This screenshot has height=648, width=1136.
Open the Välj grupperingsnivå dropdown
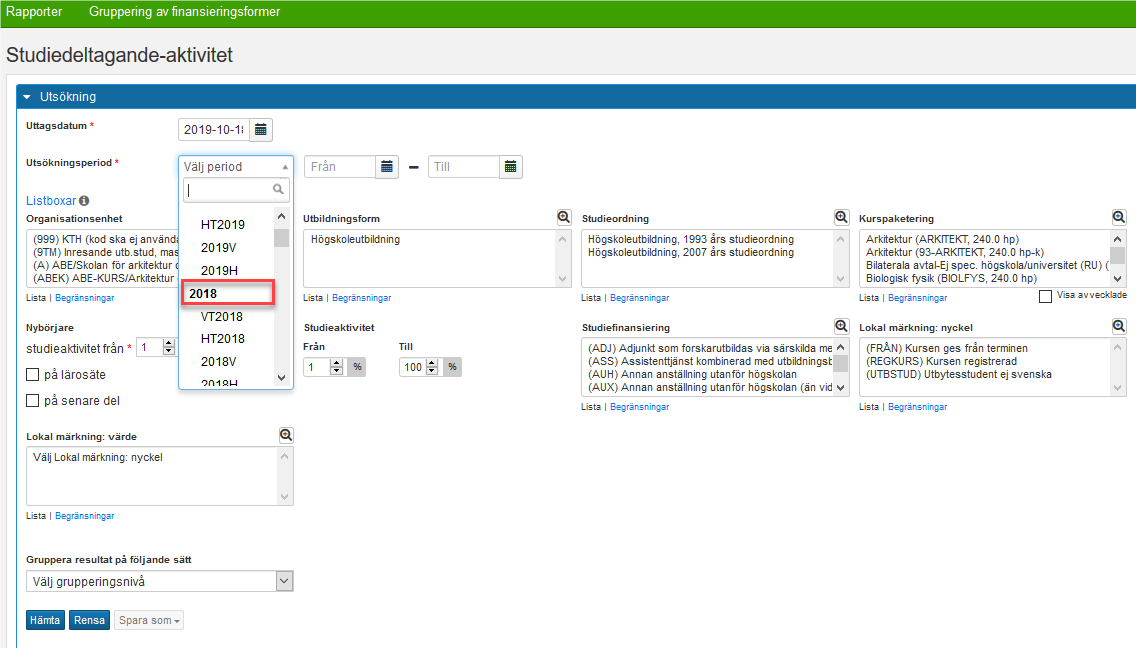click(160, 581)
